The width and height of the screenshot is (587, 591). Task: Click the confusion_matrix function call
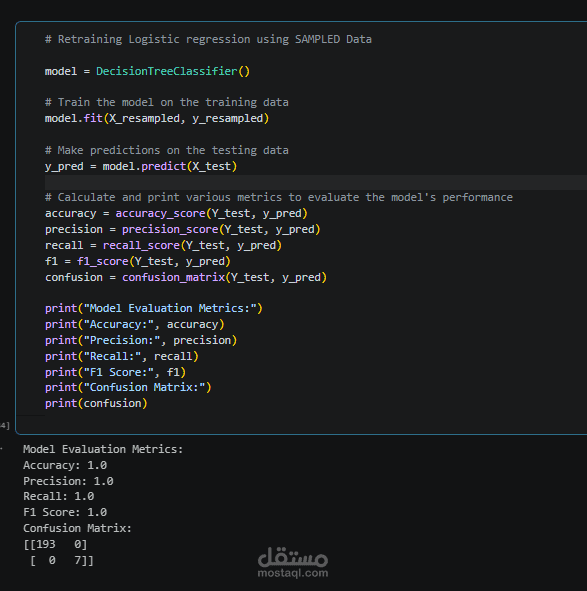pyautogui.click(x=224, y=277)
